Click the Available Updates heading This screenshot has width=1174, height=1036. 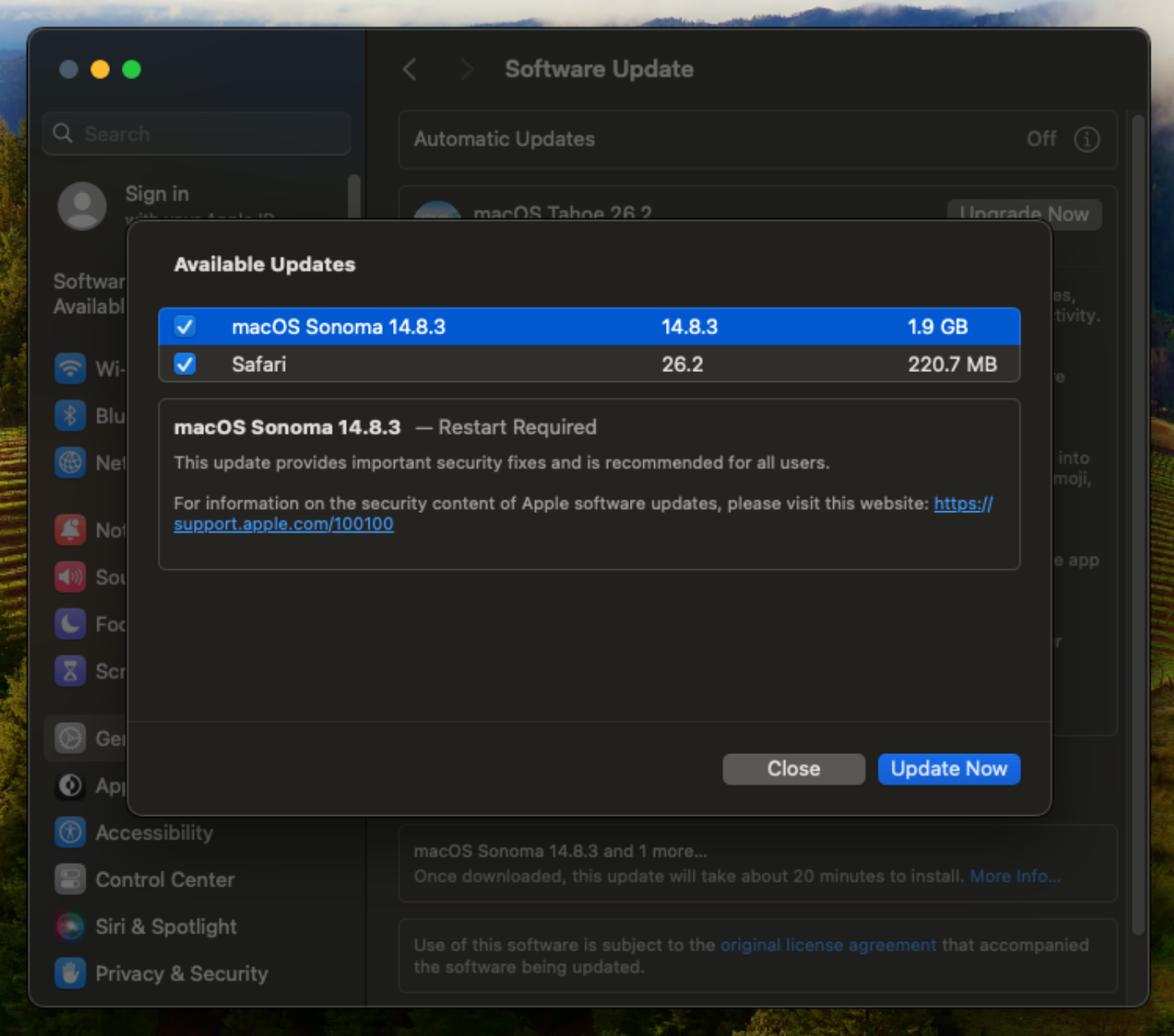point(265,264)
